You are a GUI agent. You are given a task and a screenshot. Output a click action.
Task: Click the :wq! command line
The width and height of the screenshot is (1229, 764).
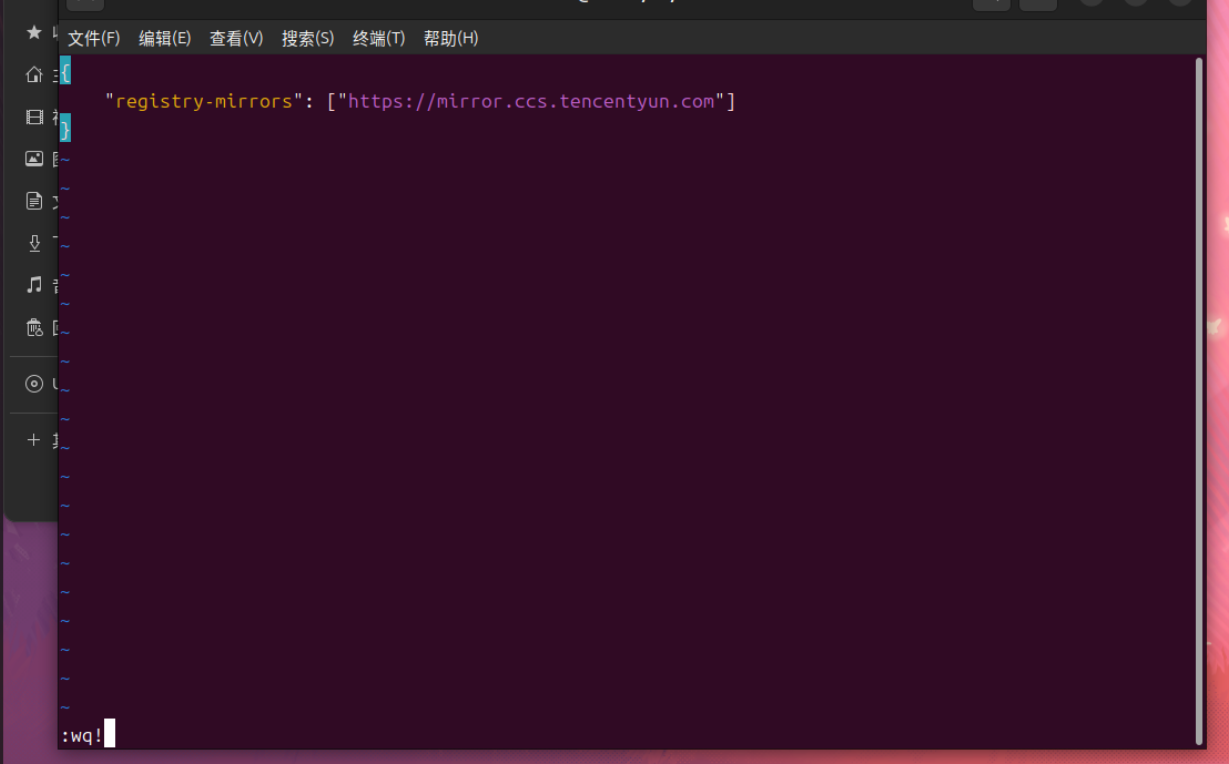[82, 736]
